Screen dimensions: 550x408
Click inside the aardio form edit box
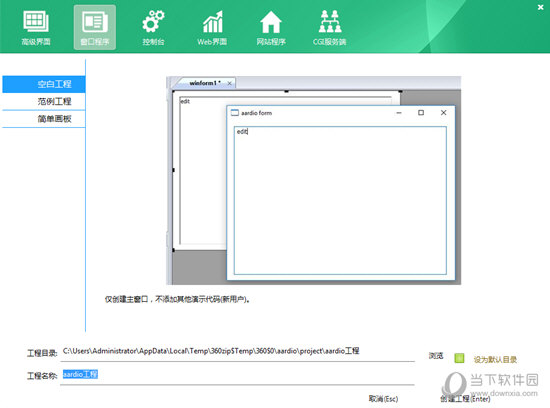pyautogui.click(x=340, y=200)
